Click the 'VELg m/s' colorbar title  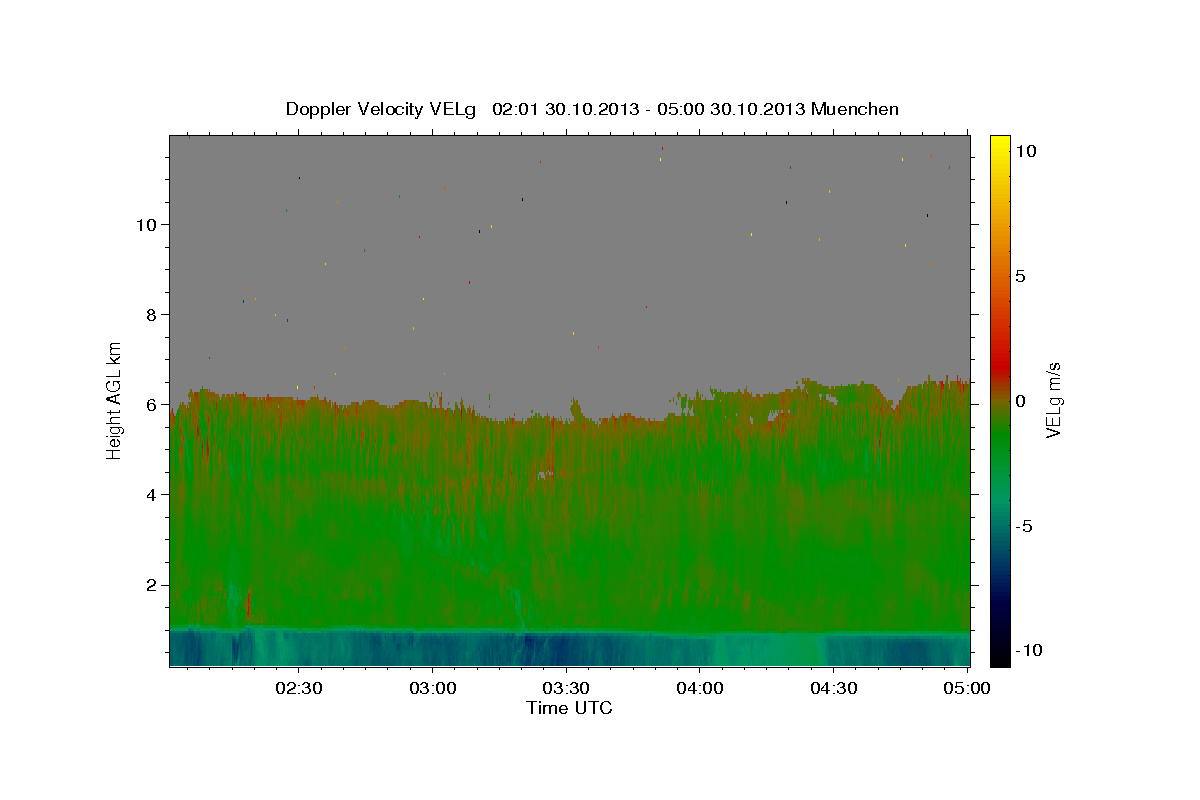(1054, 400)
